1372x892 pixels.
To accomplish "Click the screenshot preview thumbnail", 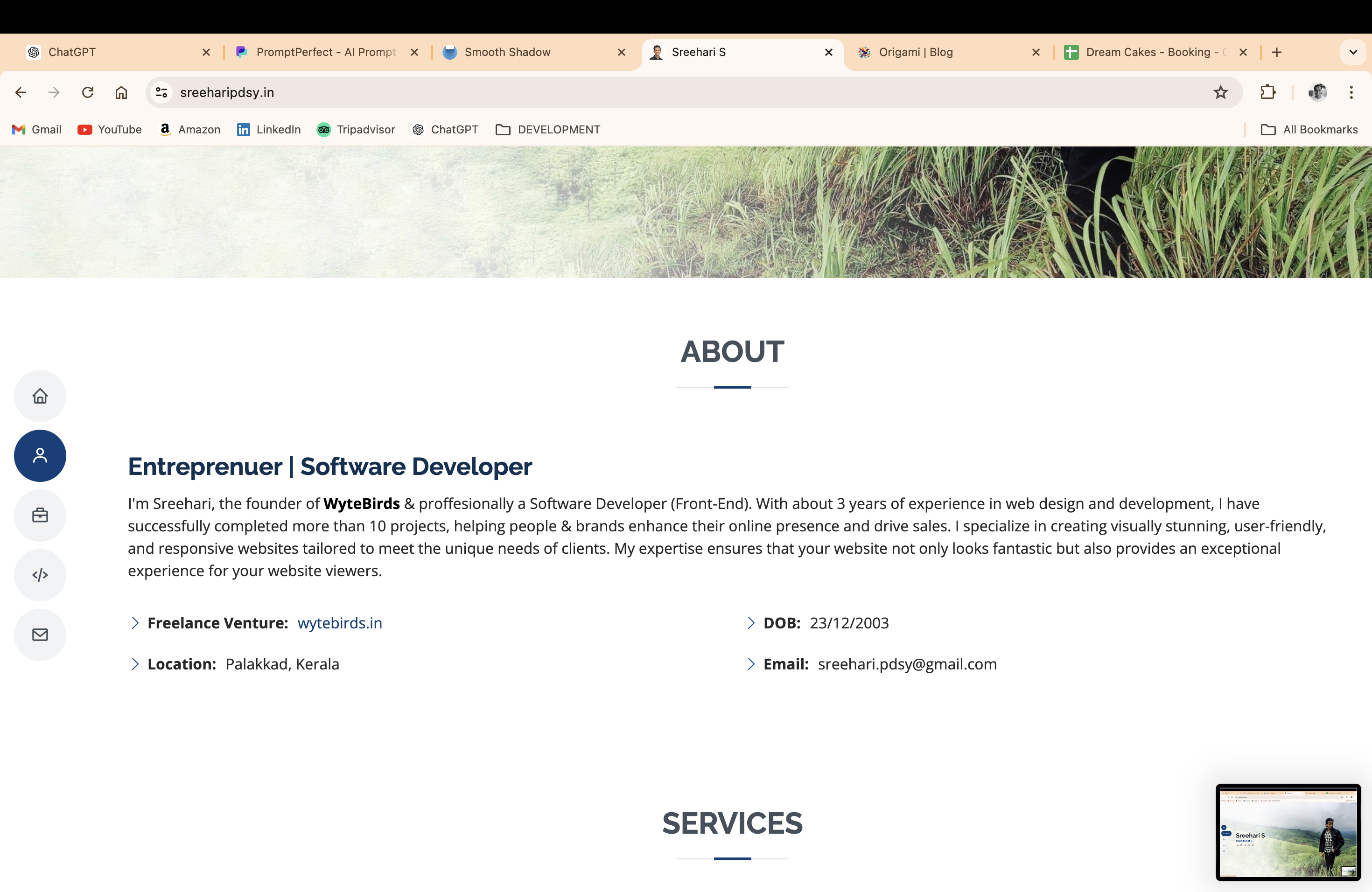I will (x=1288, y=831).
